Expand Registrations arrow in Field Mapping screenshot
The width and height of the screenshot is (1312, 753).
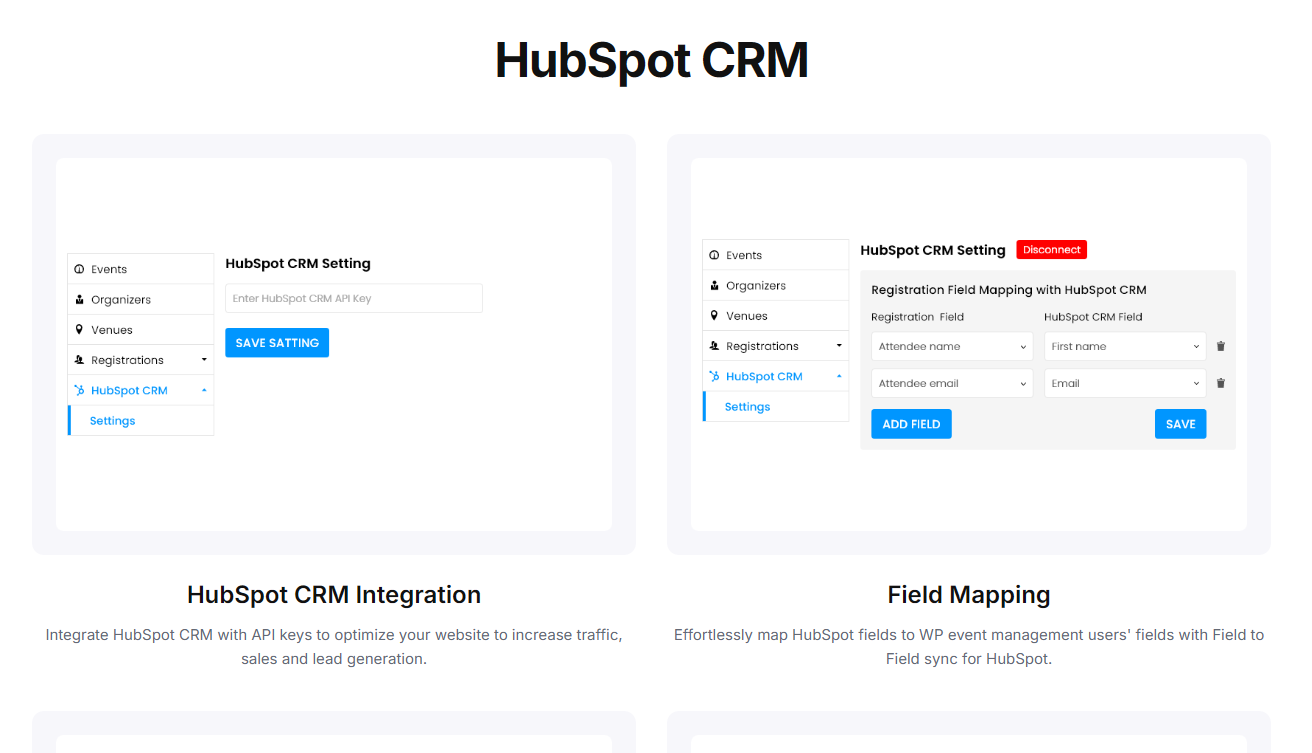click(839, 346)
